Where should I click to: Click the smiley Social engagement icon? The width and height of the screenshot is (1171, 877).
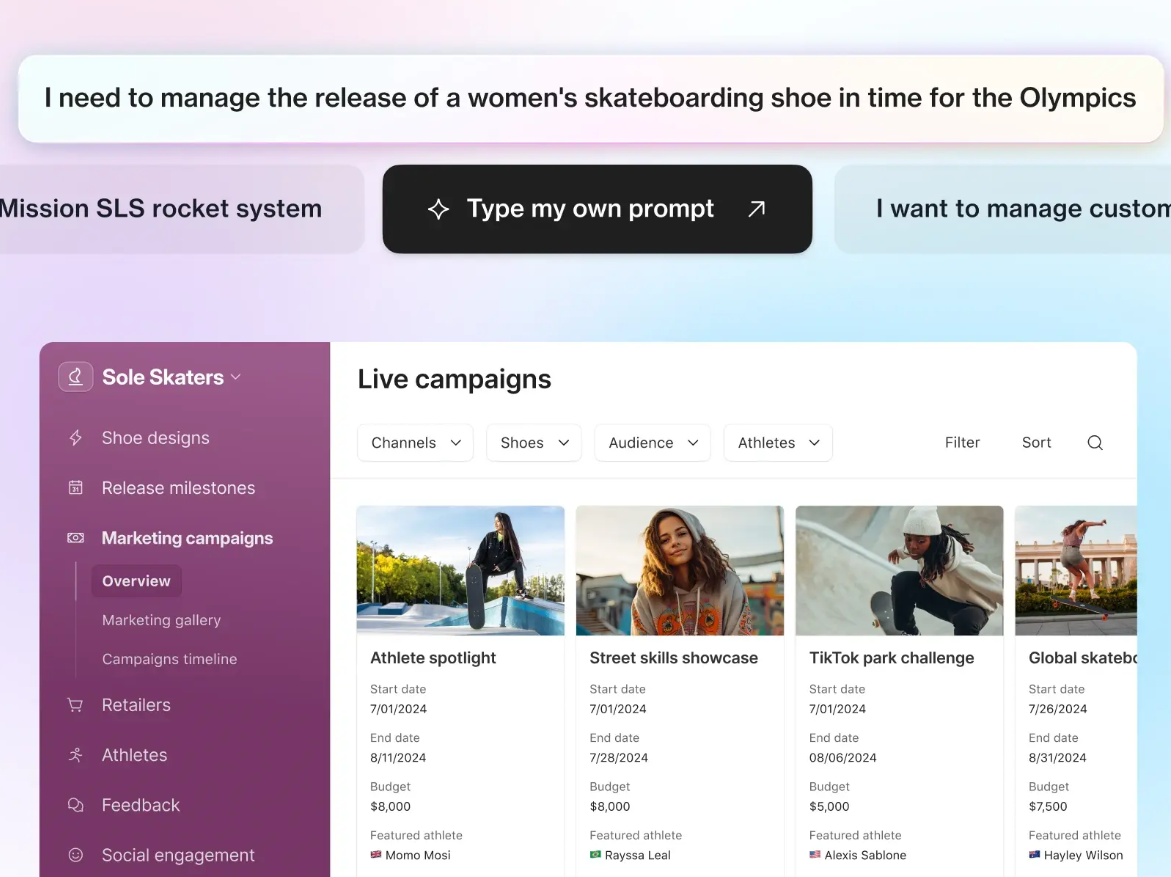(x=75, y=855)
